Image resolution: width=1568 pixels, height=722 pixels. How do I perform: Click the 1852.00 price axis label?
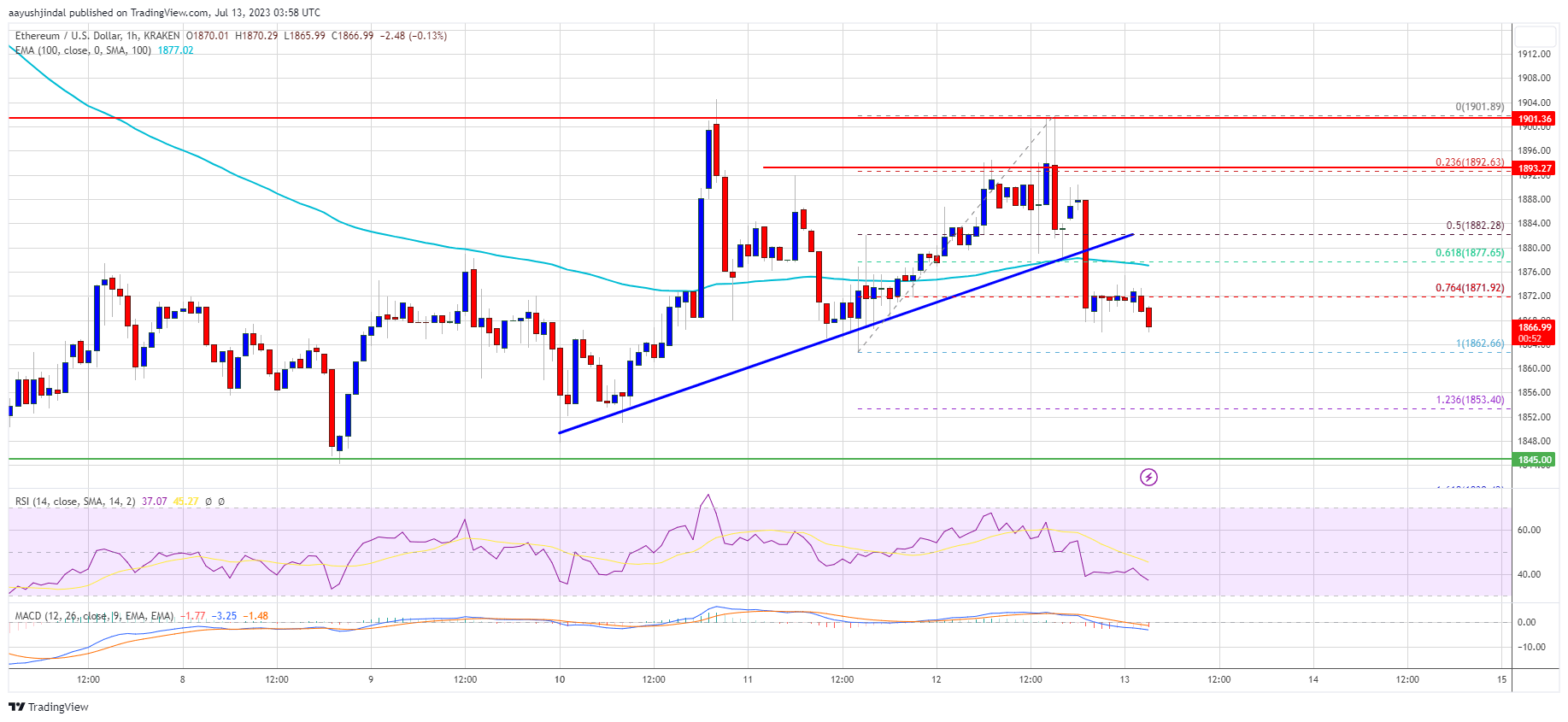pos(1534,417)
